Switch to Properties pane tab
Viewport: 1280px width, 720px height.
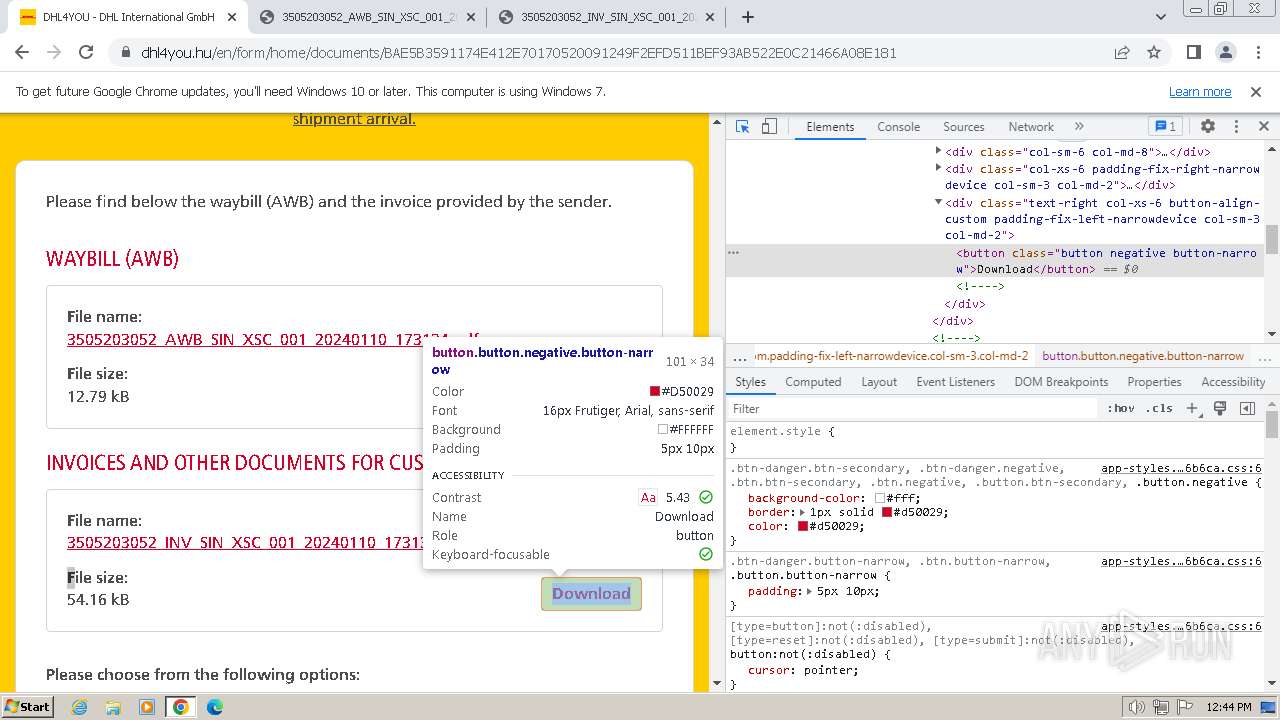pyautogui.click(x=1154, y=382)
